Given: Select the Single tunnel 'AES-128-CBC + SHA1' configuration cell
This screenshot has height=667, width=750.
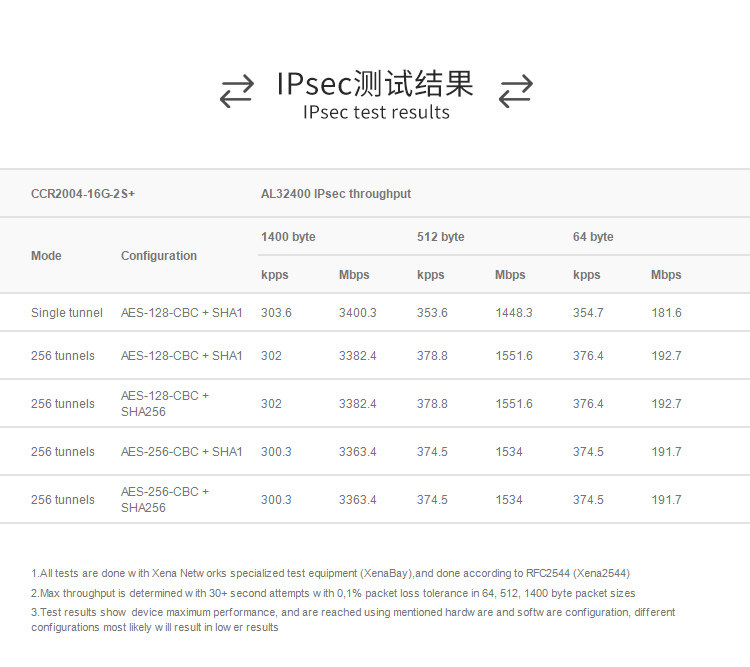Looking at the screenshot, I should (x=182, y=313).
